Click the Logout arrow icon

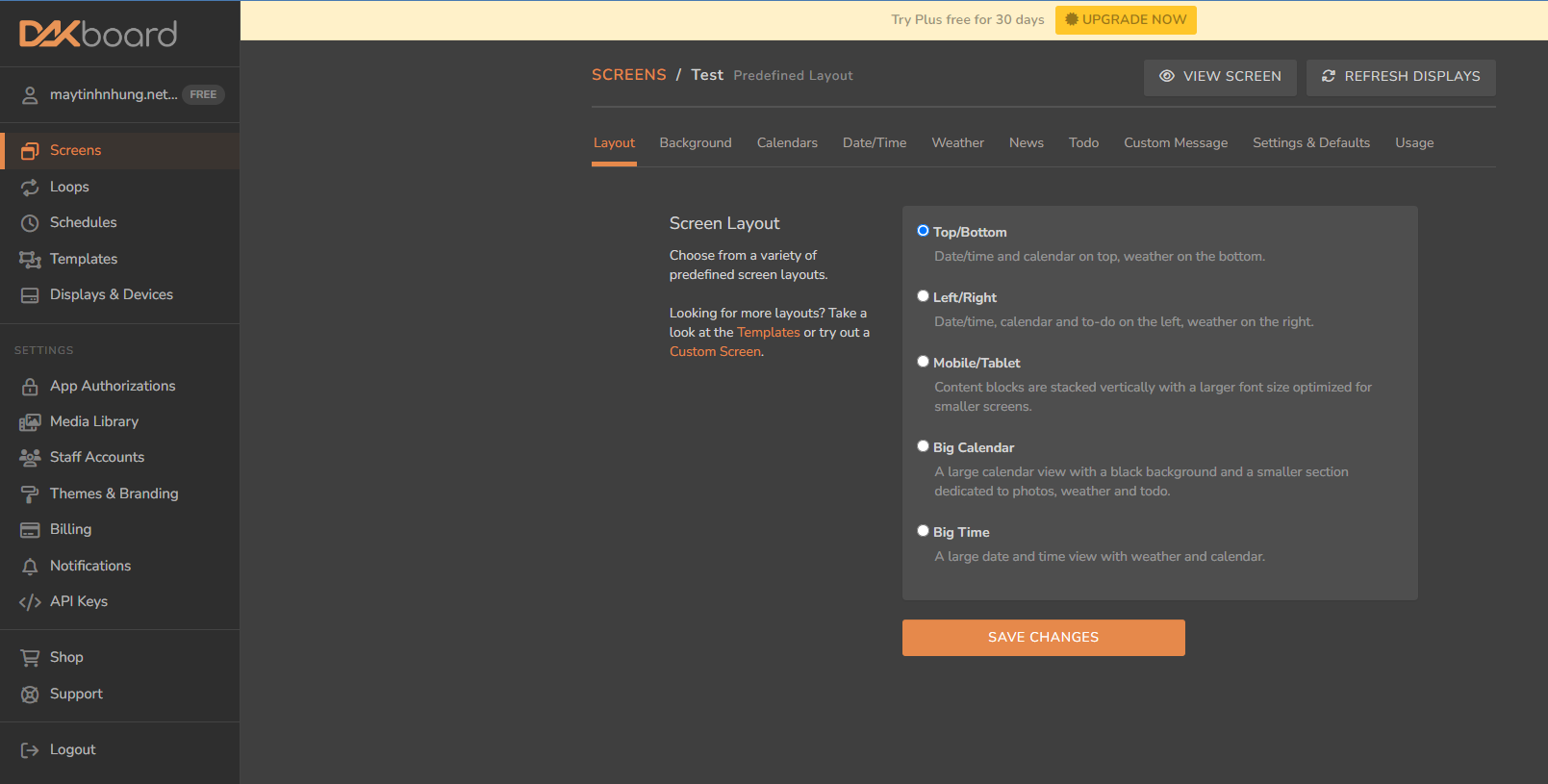pyautogui.click(x=30, y=749)
